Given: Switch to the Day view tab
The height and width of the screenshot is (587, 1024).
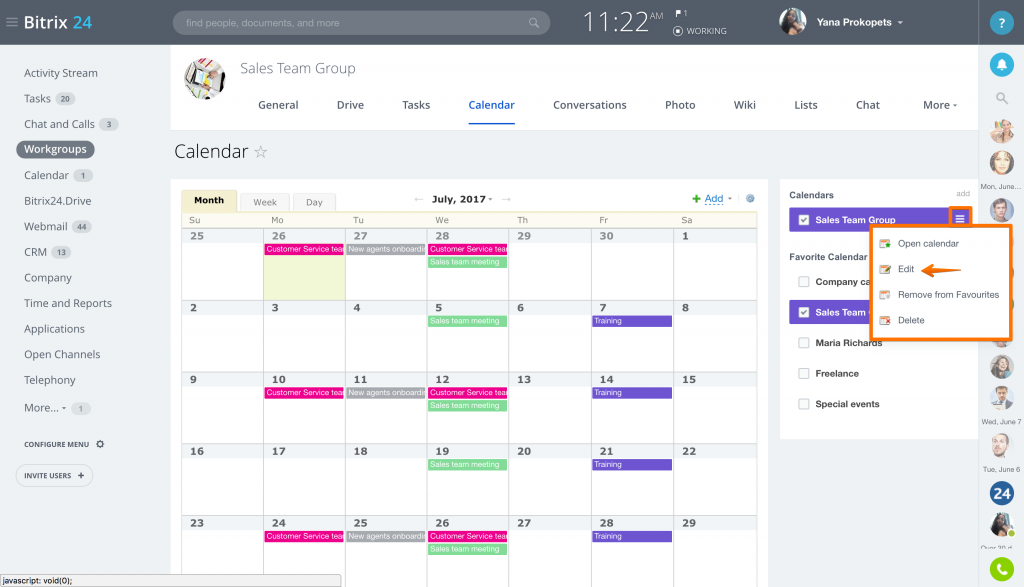Looking at the screenshot, I should click(x=314, y=202).
